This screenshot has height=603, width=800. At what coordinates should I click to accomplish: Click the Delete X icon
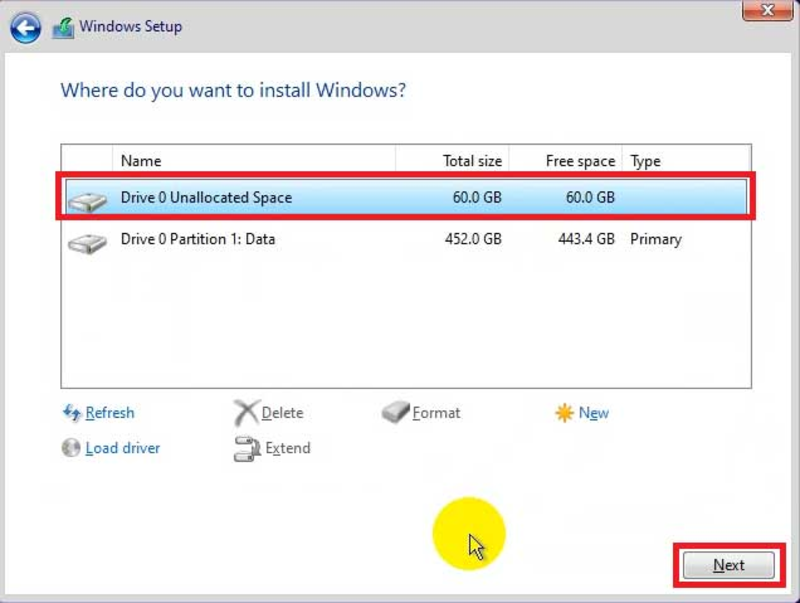[x=246, y=413]
